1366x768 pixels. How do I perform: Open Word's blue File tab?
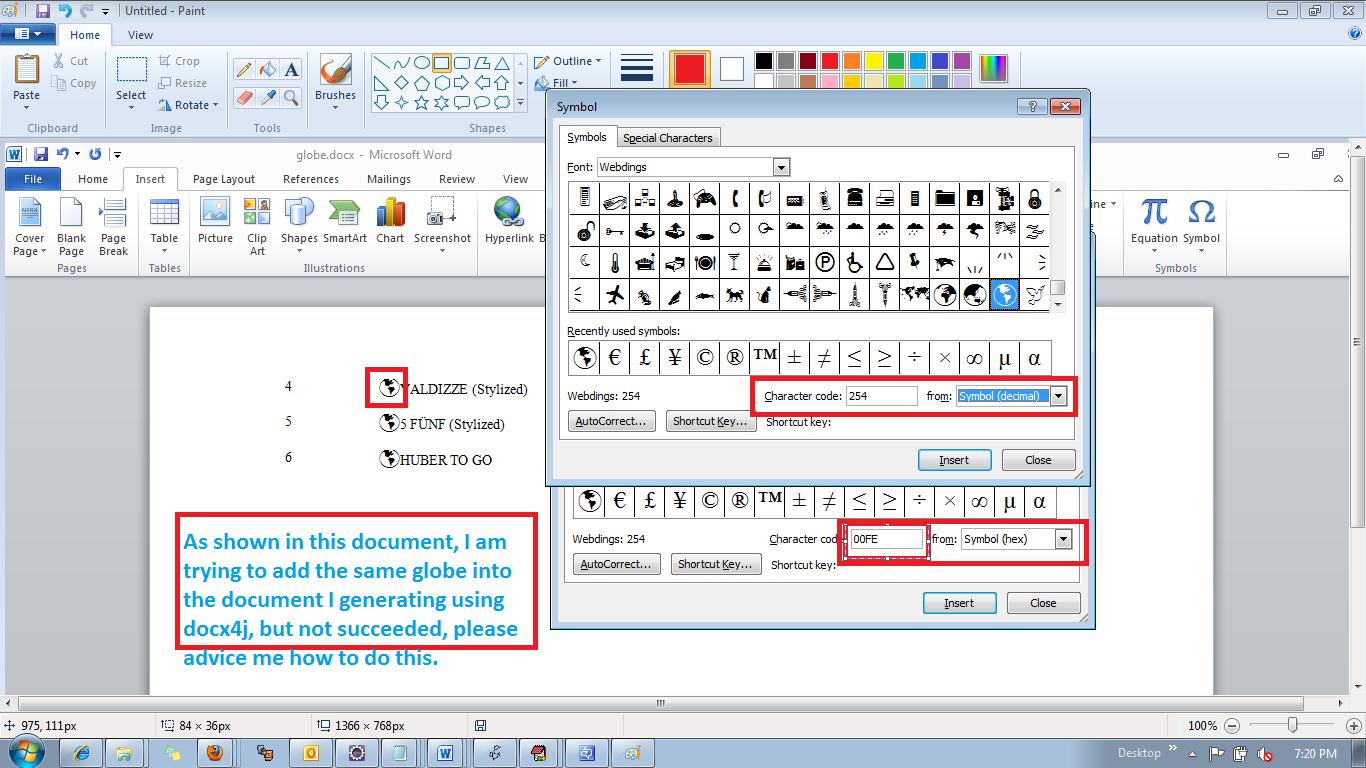point(33,179)
